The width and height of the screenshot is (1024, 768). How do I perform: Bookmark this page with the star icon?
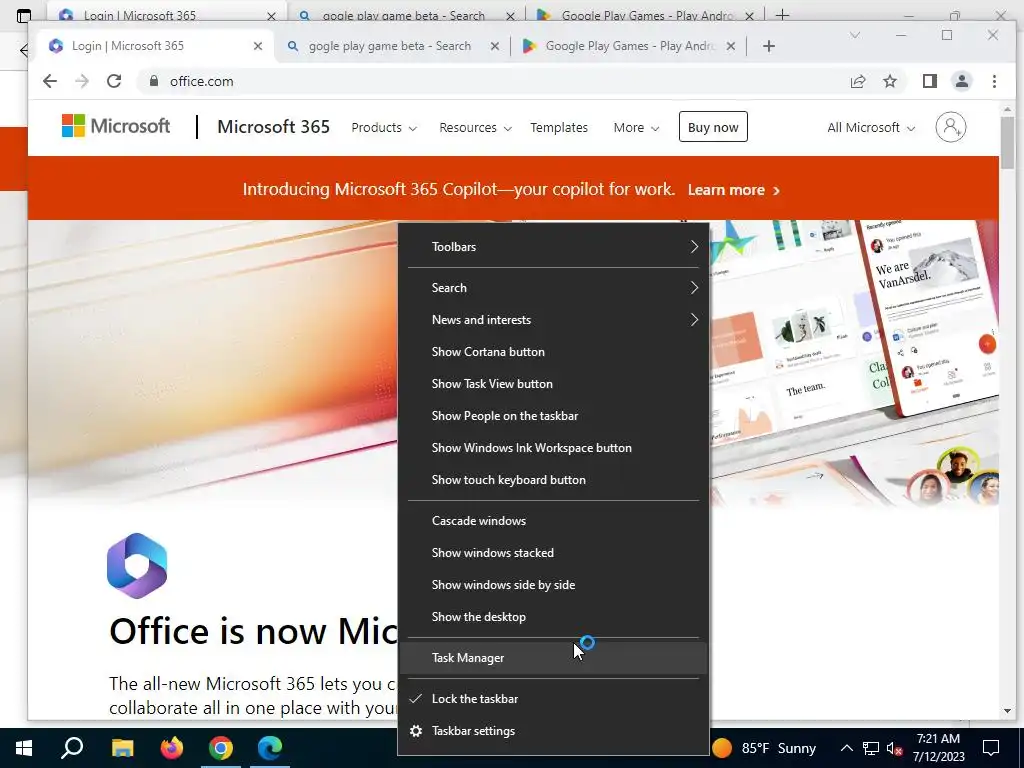point(889,81)
